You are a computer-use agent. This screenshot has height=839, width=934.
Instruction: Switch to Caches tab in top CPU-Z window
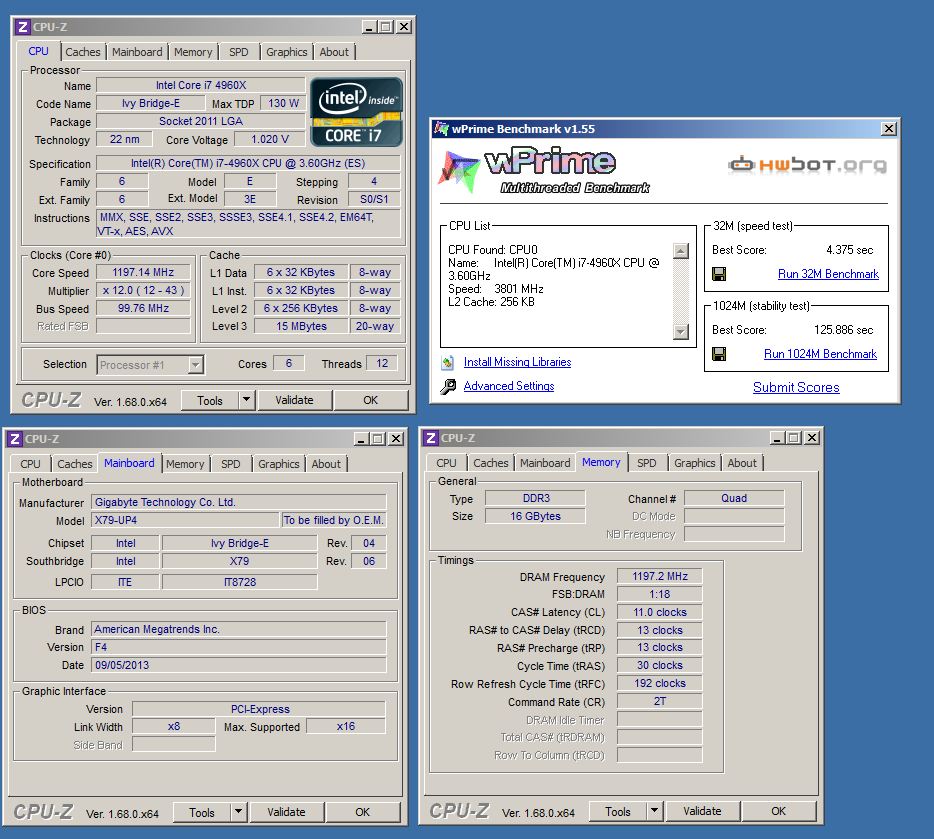(83, 52)
